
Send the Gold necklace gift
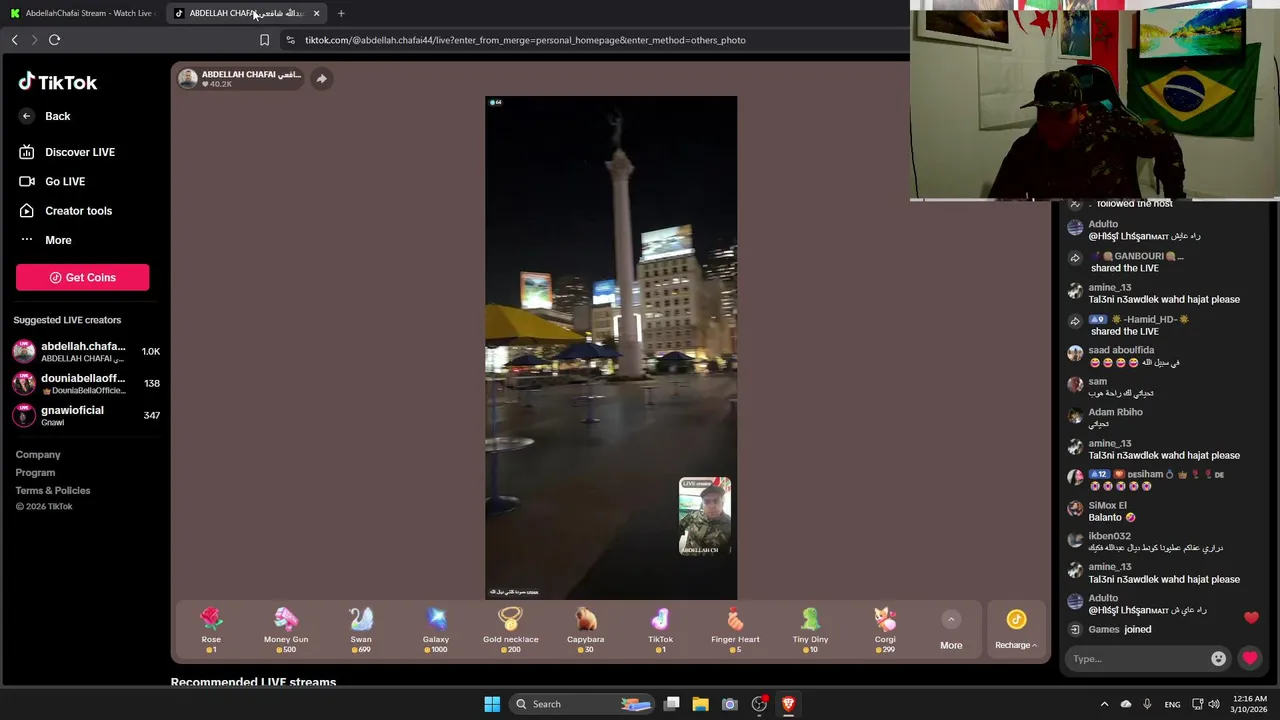tap(511, 630)
